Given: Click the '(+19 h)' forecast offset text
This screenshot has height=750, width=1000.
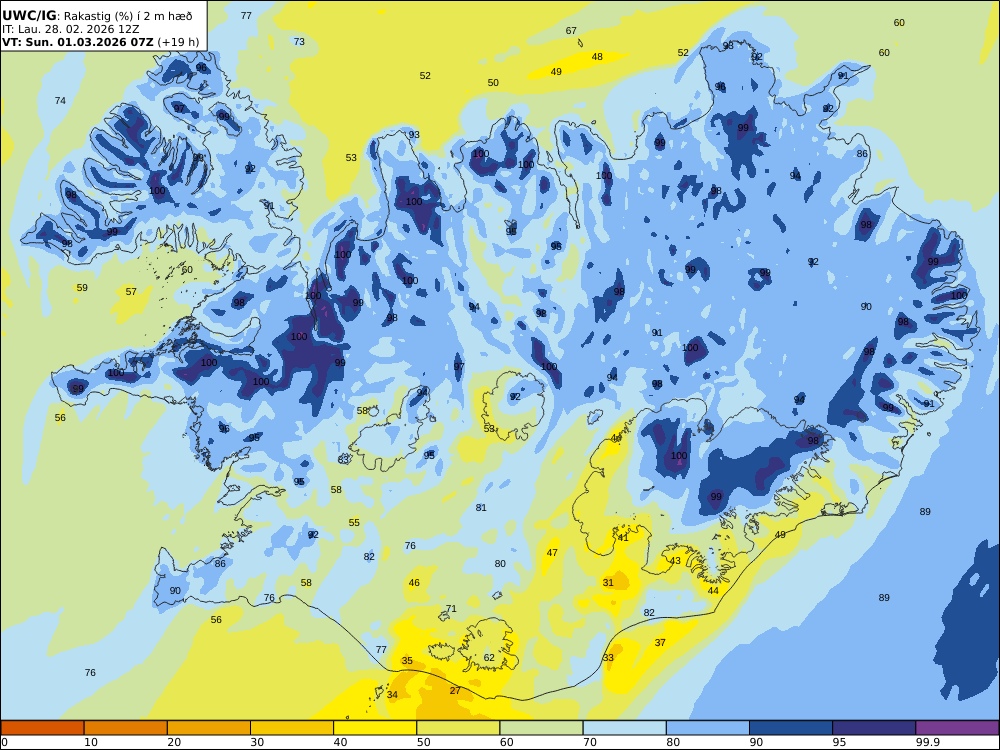Looking at the screenshot, I should 178,42.
